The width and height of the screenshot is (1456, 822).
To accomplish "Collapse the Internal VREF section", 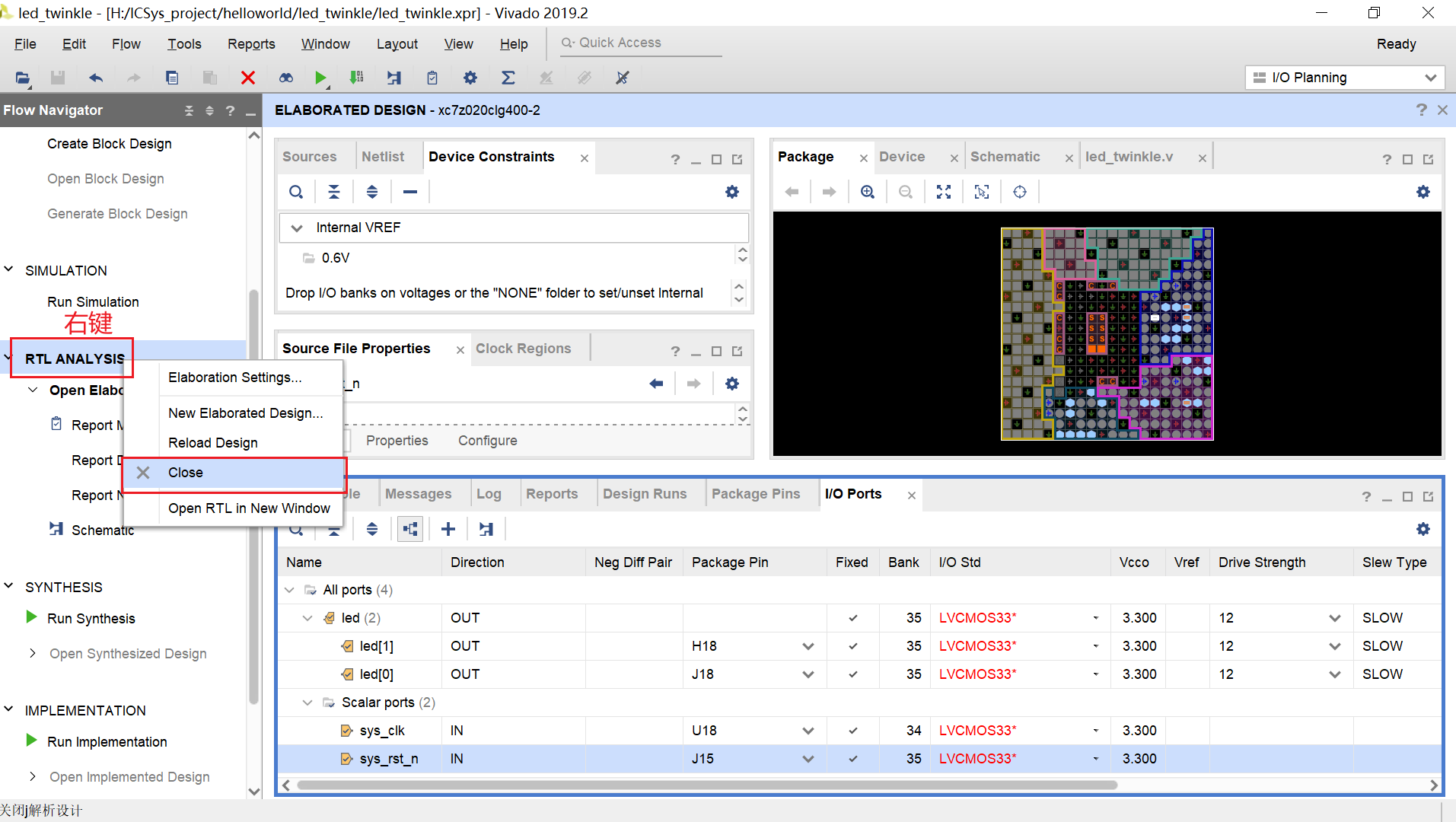I will tap(297, 228).
